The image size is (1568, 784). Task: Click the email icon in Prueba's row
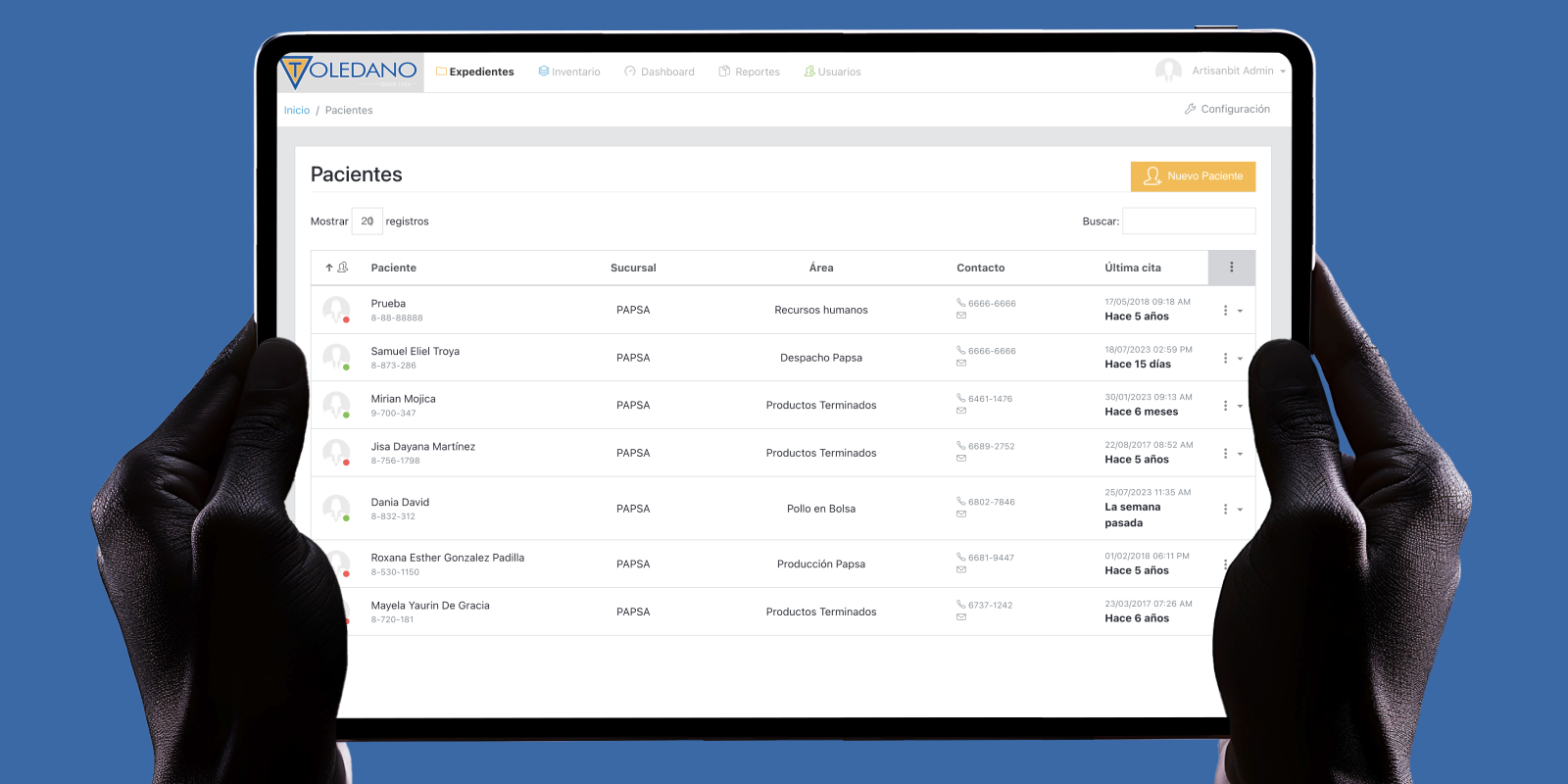pyautogui.click(x=961, y=316)
